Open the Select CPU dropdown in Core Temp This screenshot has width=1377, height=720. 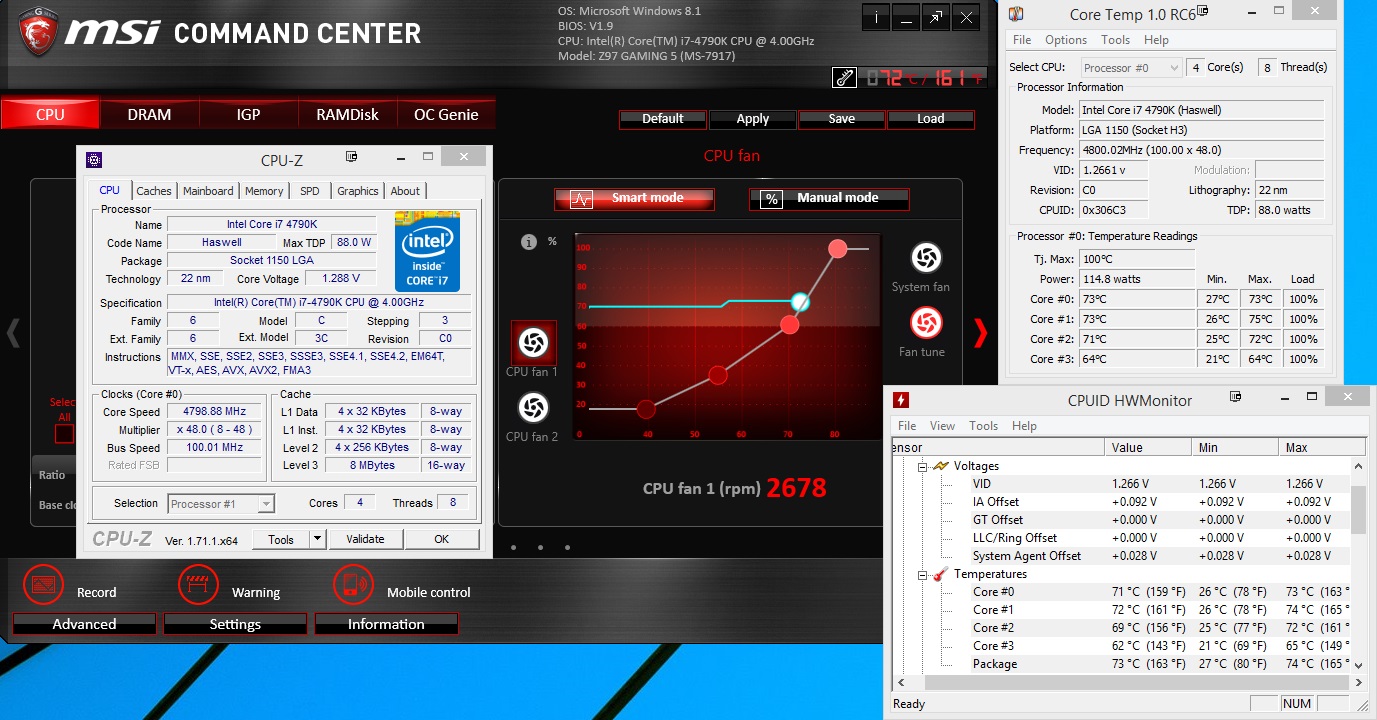click(x=1130, y=68)
